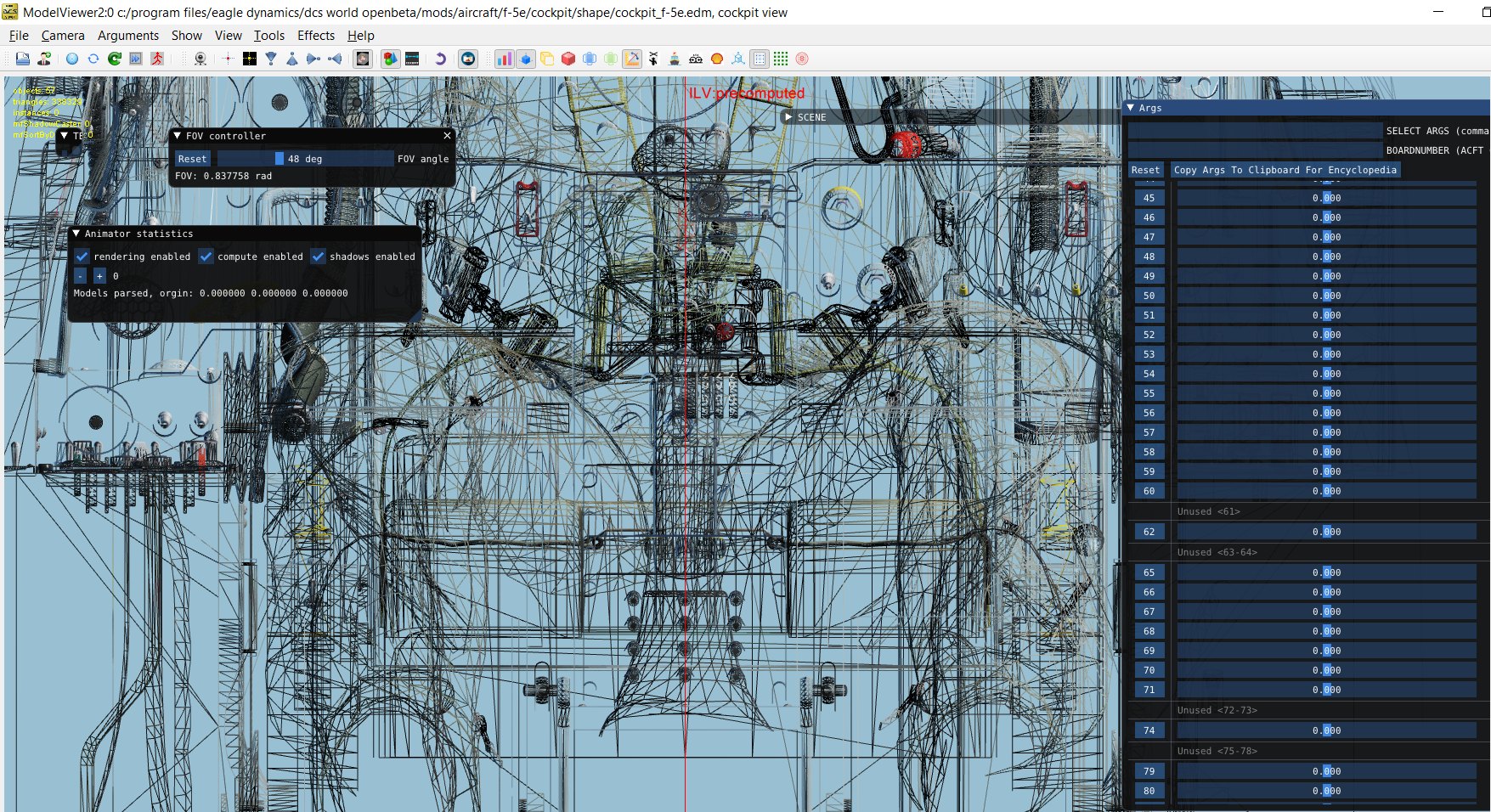Open the Arguments menu
1491x812 pixels.
click(128, 35)
